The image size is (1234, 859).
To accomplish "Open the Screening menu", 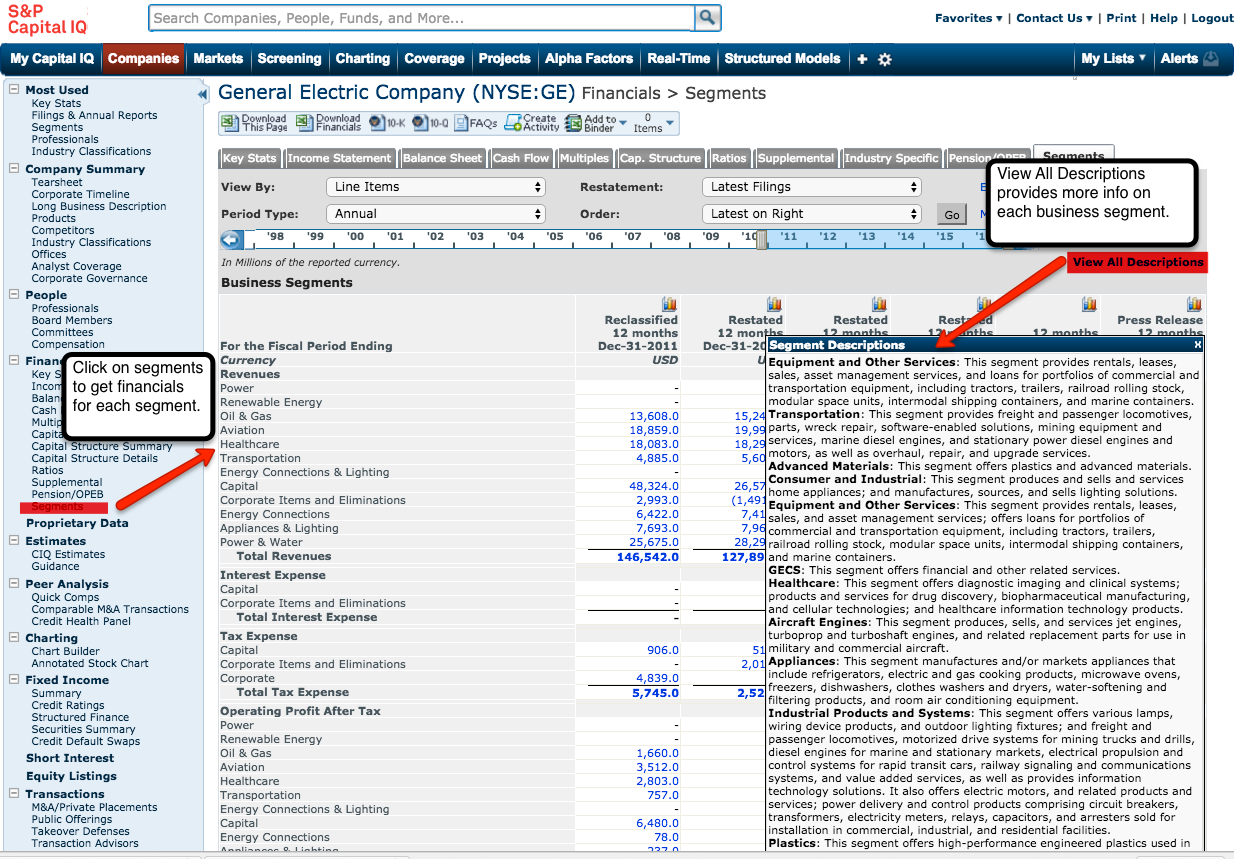I will (x=289, y=59).
